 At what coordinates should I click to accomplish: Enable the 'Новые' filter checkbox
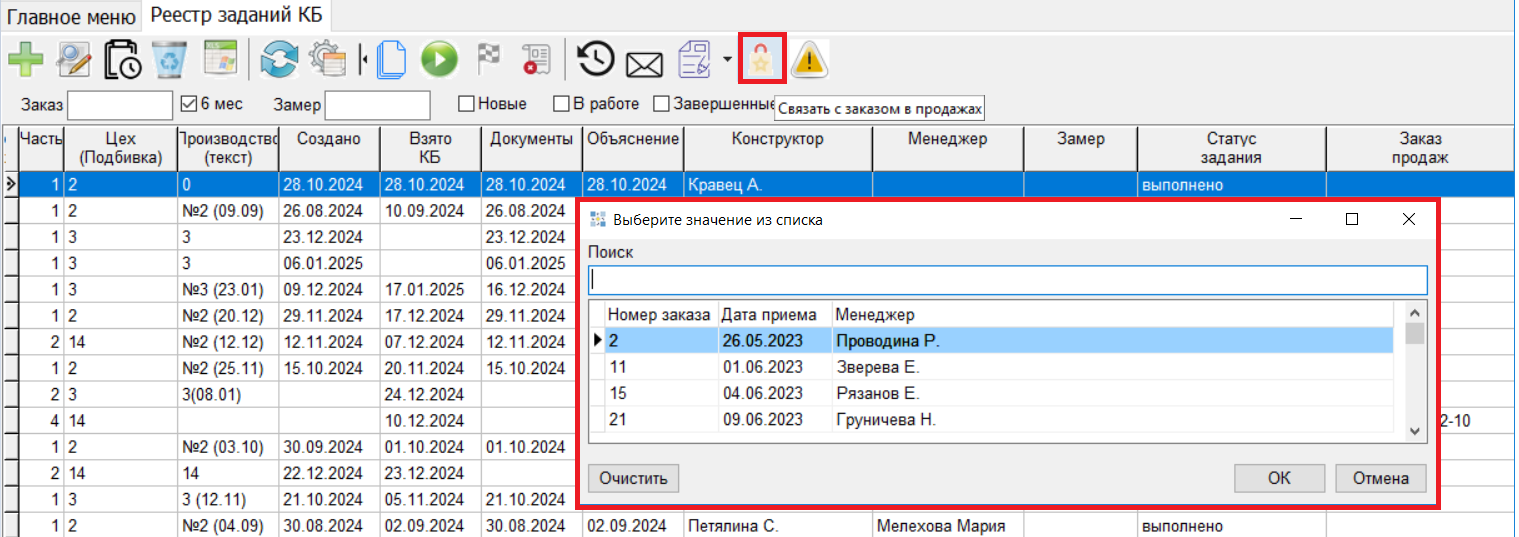[x=466, y=104]
